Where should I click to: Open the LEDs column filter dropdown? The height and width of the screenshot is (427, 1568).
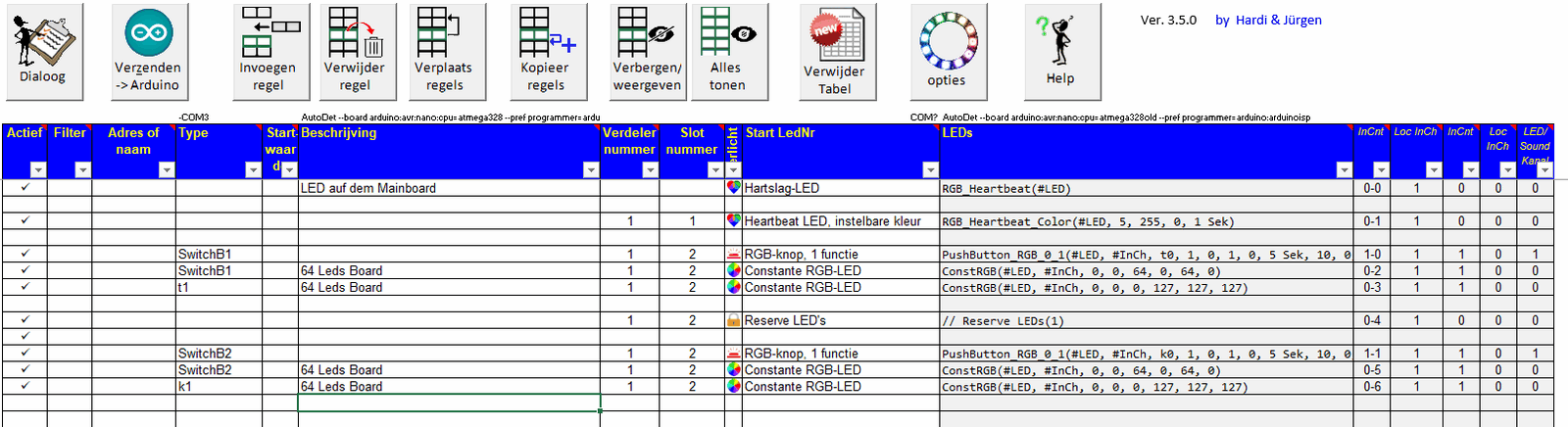pyautogui.click(x=1344, y=170)
